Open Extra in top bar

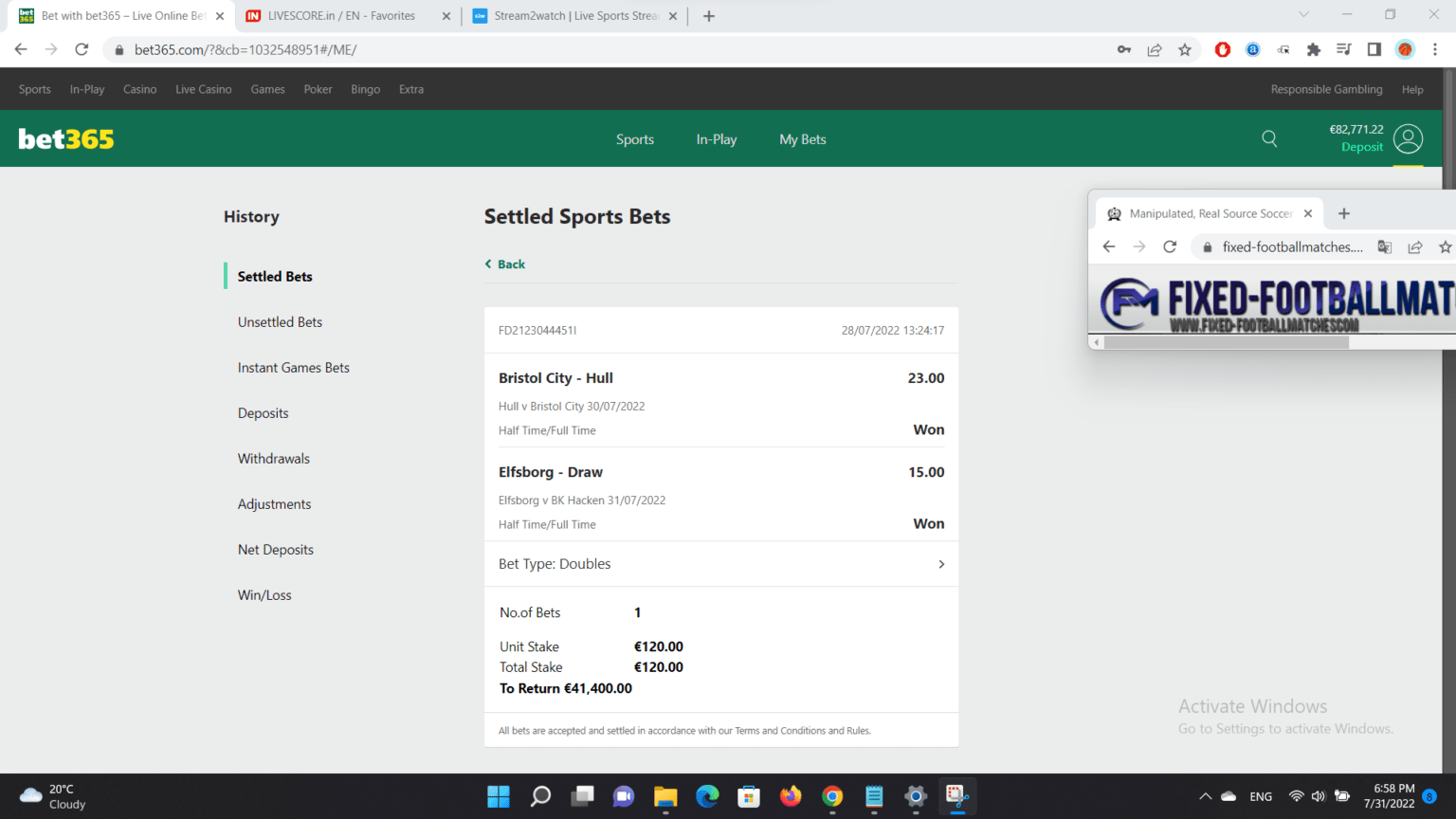pos(411,89)
